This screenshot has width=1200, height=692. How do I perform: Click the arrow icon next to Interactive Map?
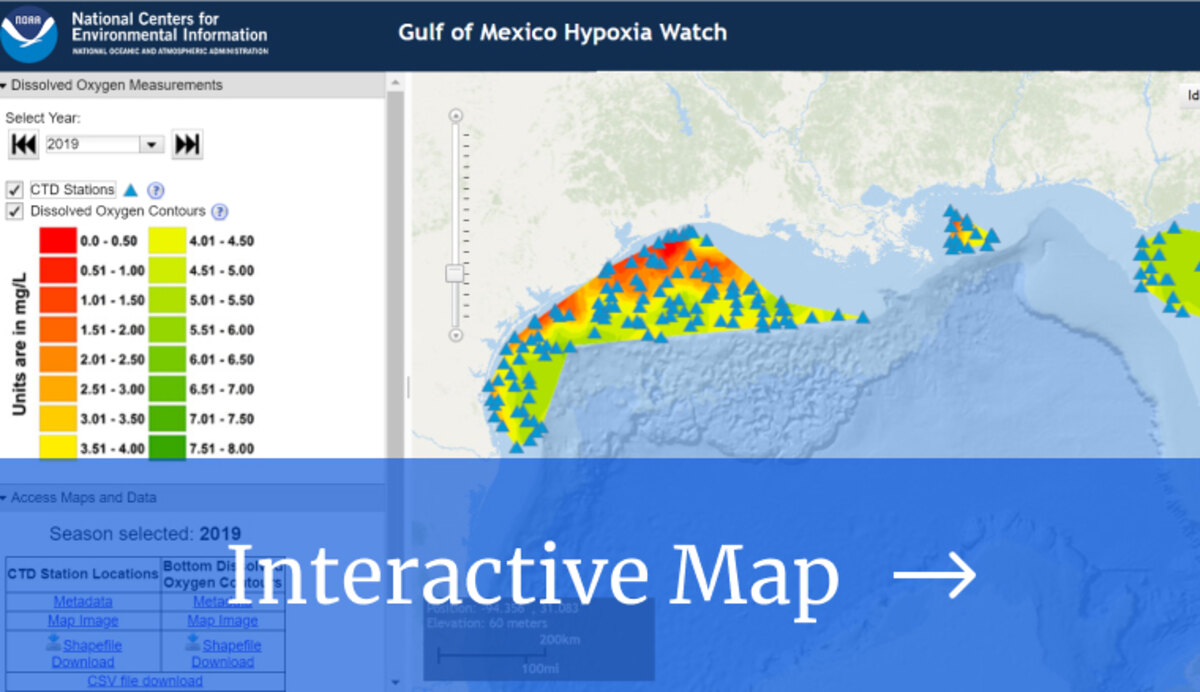coord(934,576)
